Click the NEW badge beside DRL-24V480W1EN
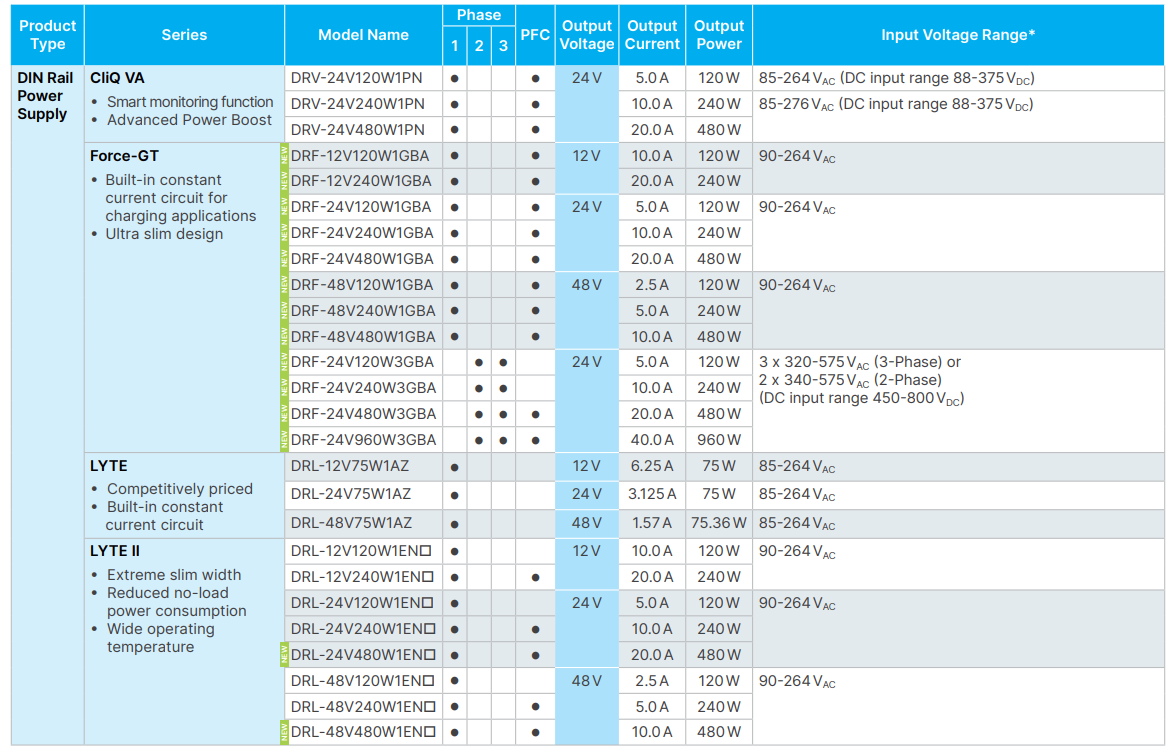 284,655
